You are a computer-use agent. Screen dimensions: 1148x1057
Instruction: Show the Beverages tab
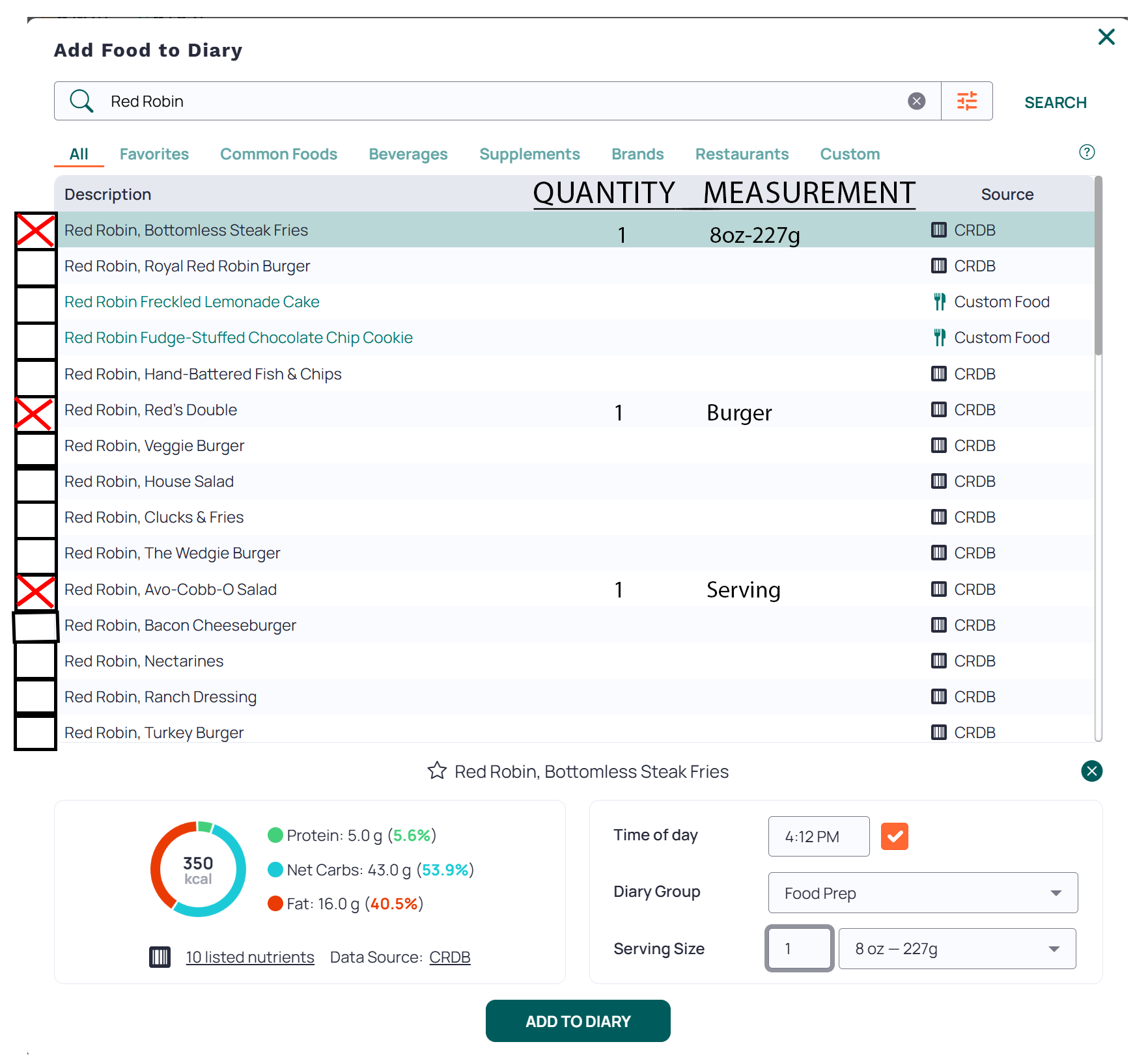[x=408, y=154]
